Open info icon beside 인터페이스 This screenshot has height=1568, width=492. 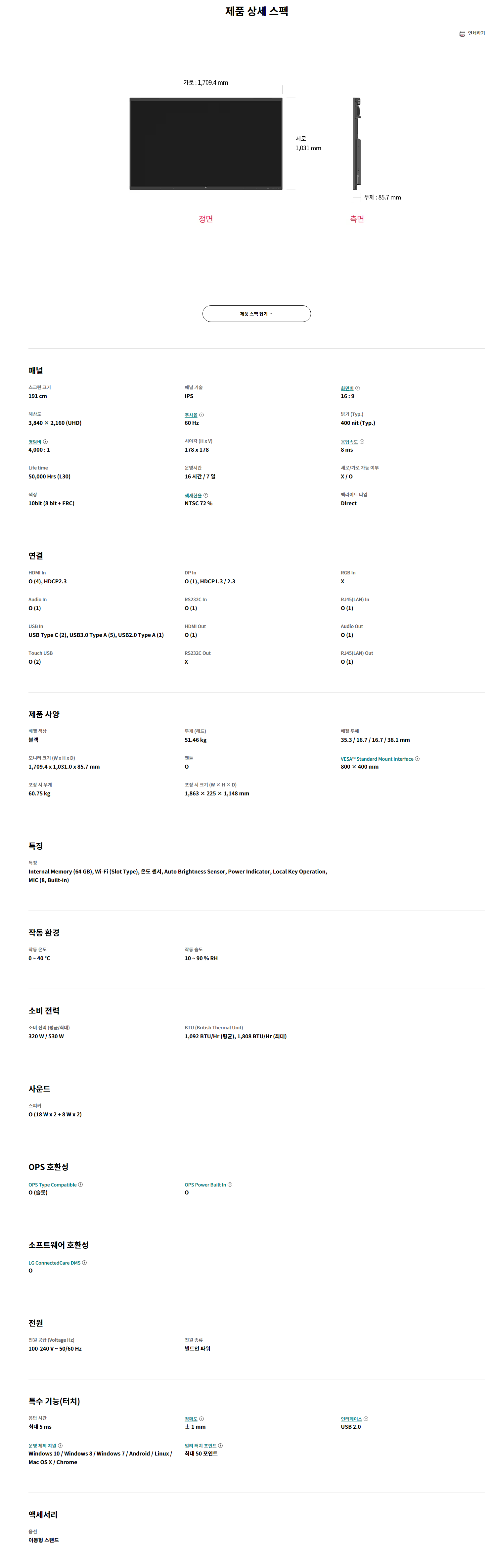click(365, 1419)
